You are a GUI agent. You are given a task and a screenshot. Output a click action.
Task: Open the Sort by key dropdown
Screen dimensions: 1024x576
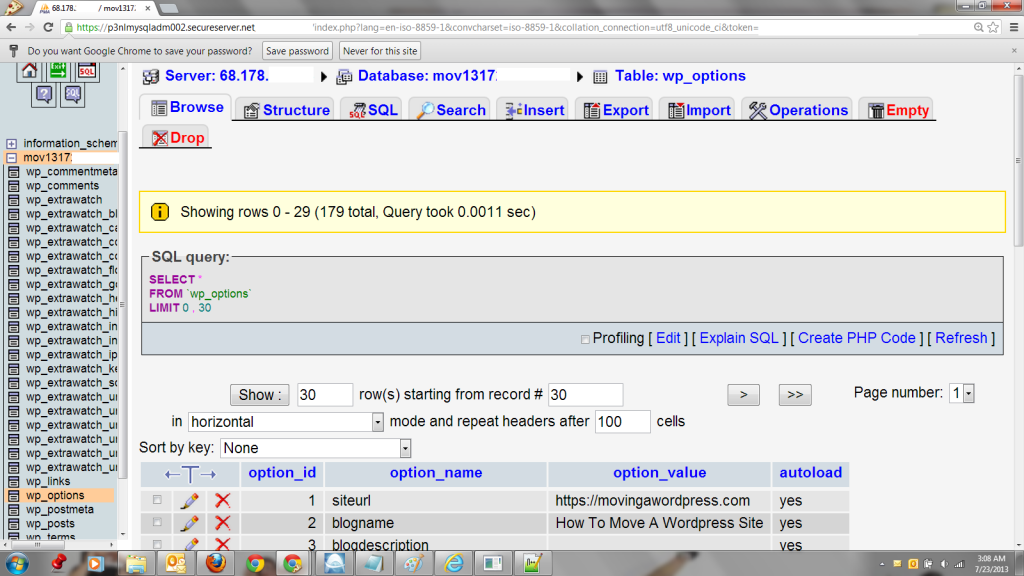coord(315,448)
